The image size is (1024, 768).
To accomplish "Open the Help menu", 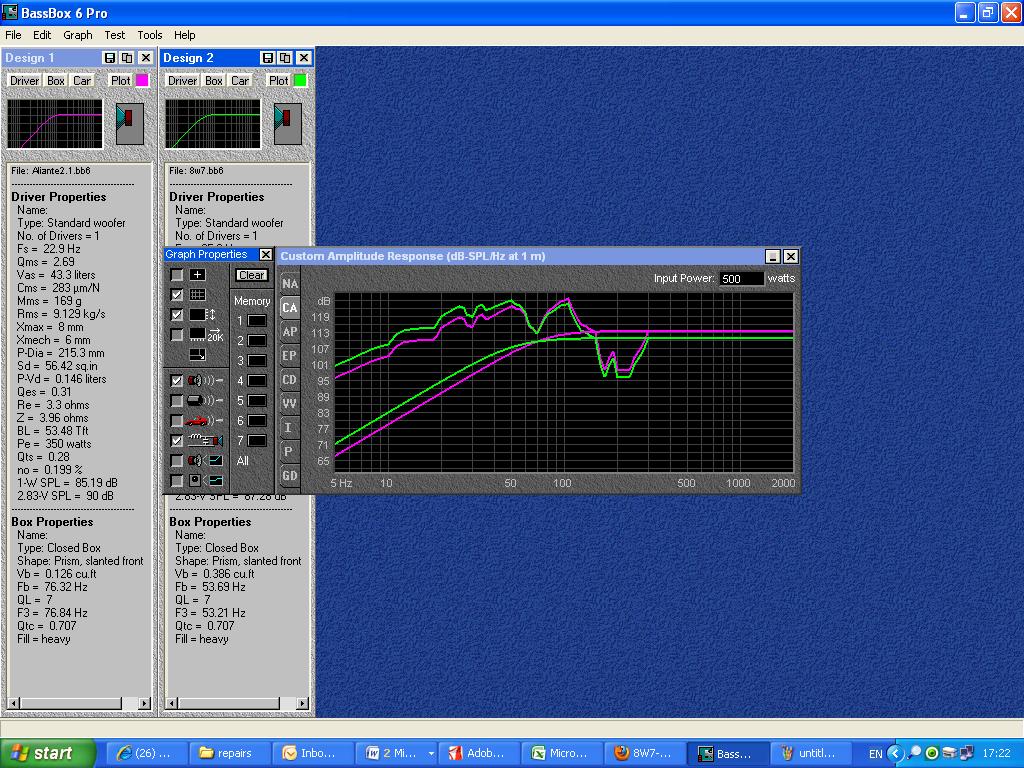I will tap(184, 35).
